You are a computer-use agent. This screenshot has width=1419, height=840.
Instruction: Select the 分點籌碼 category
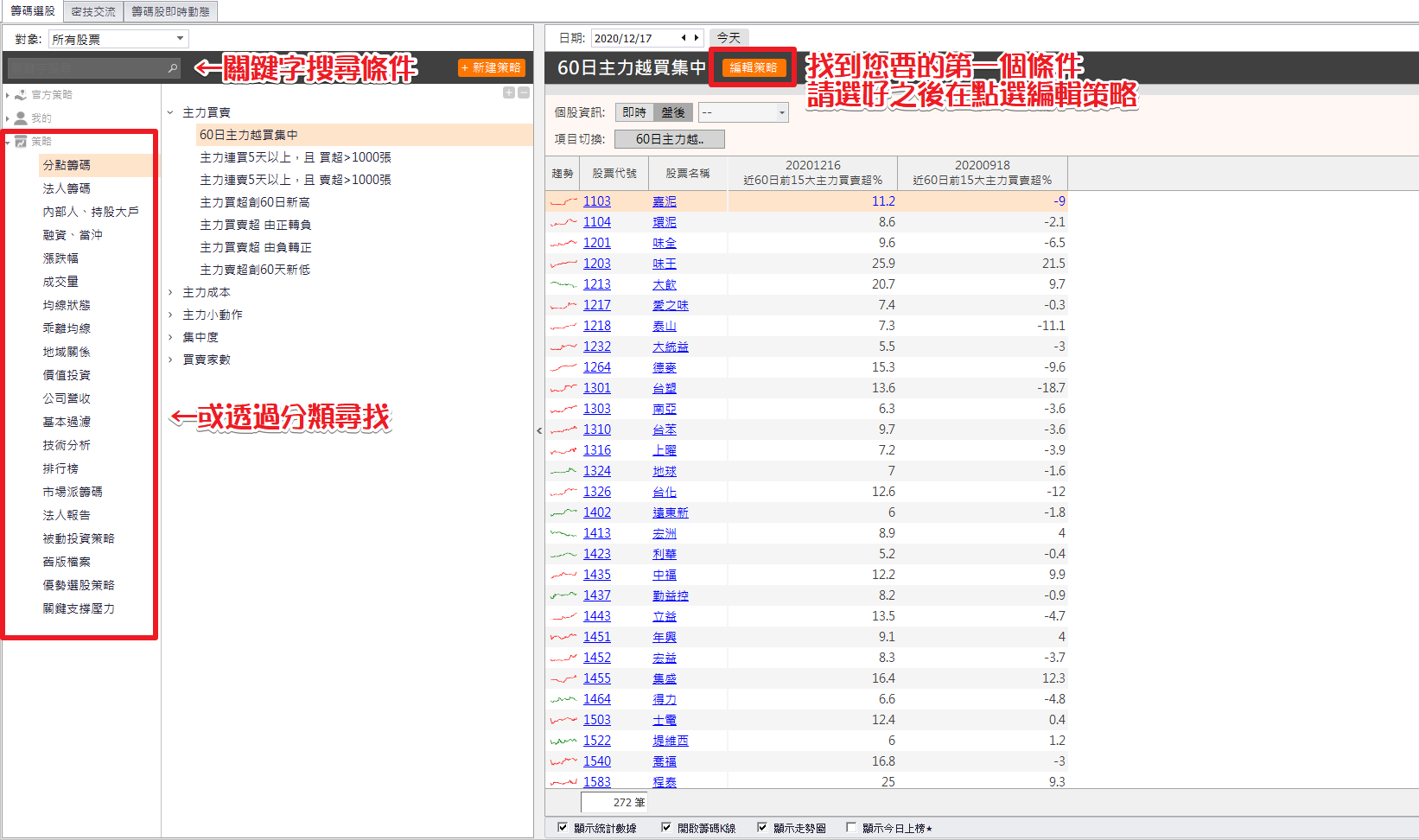click(67, 165)
